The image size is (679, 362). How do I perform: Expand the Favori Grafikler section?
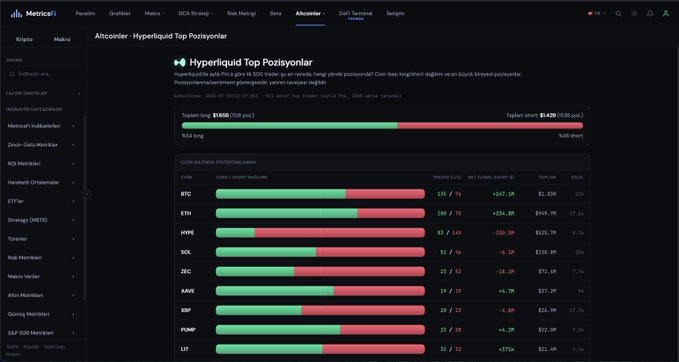43,94
